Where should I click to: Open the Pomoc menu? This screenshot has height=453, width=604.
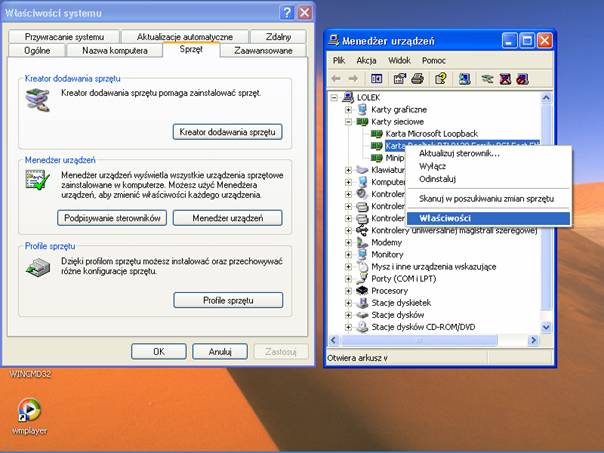point(434,60)
